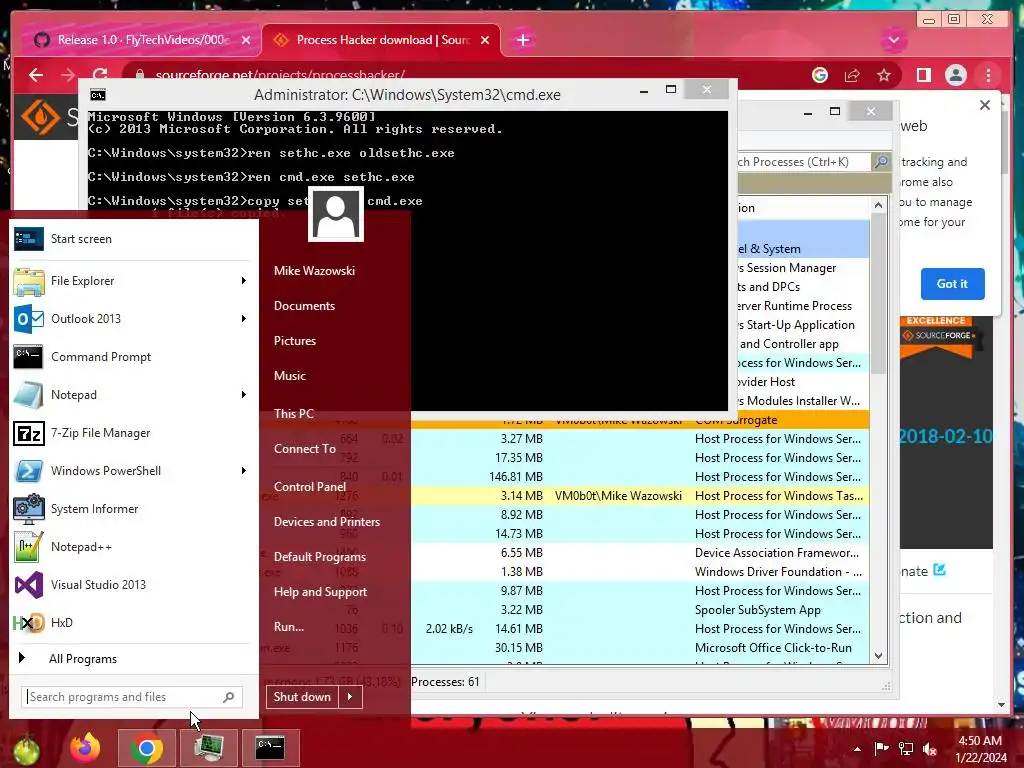This screenshot has width=1024, height=768.
Task: Bookmark this page with star icon
Action: click(x=884, y=75)
